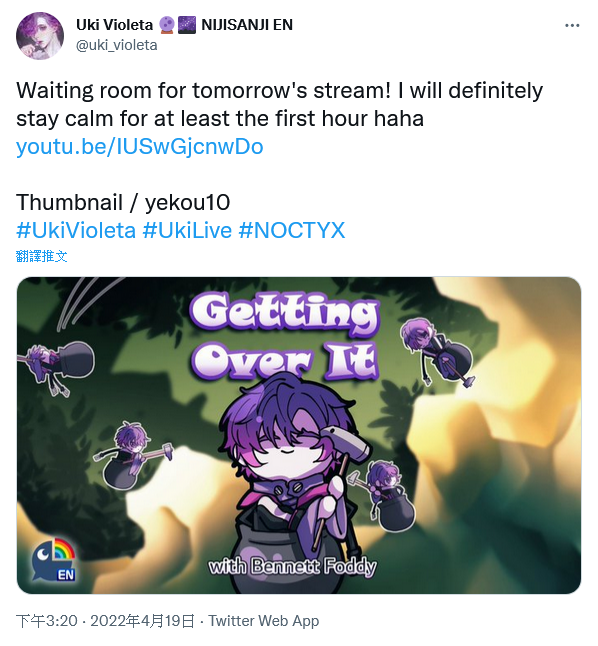Click the tweet timestamp 下午3:20 · 2022年4月19日
Viewport: 598px width, 646px height.
(106, 620)
